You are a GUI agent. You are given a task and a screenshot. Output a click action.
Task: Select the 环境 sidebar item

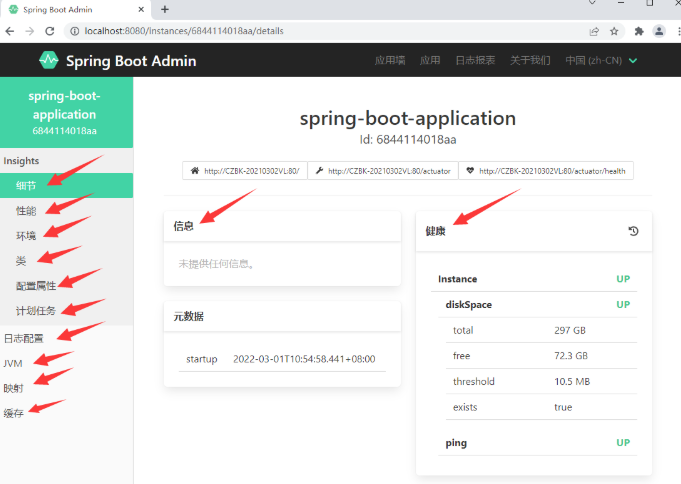66,236
